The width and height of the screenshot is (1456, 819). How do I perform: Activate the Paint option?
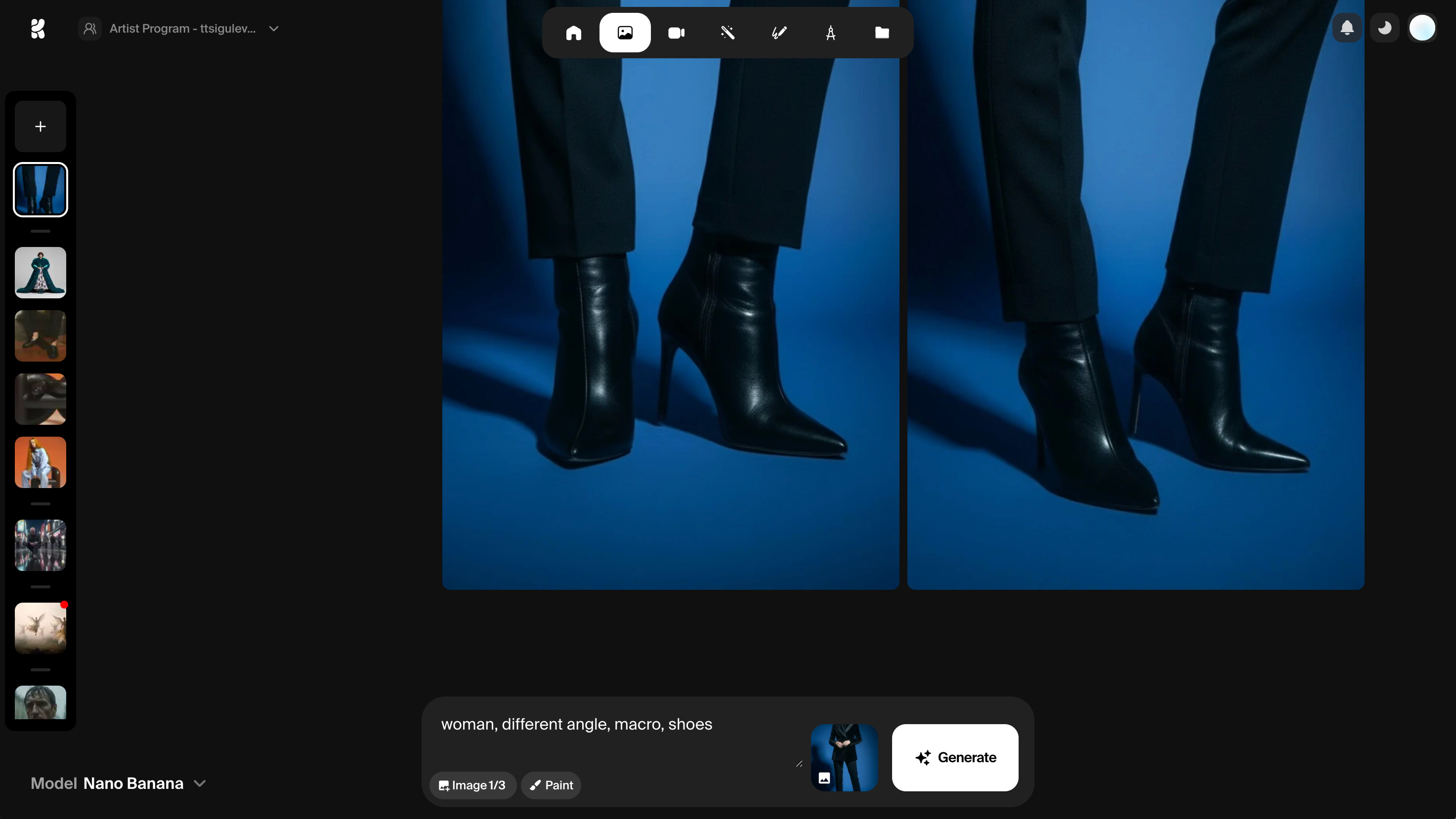point(551,785)
